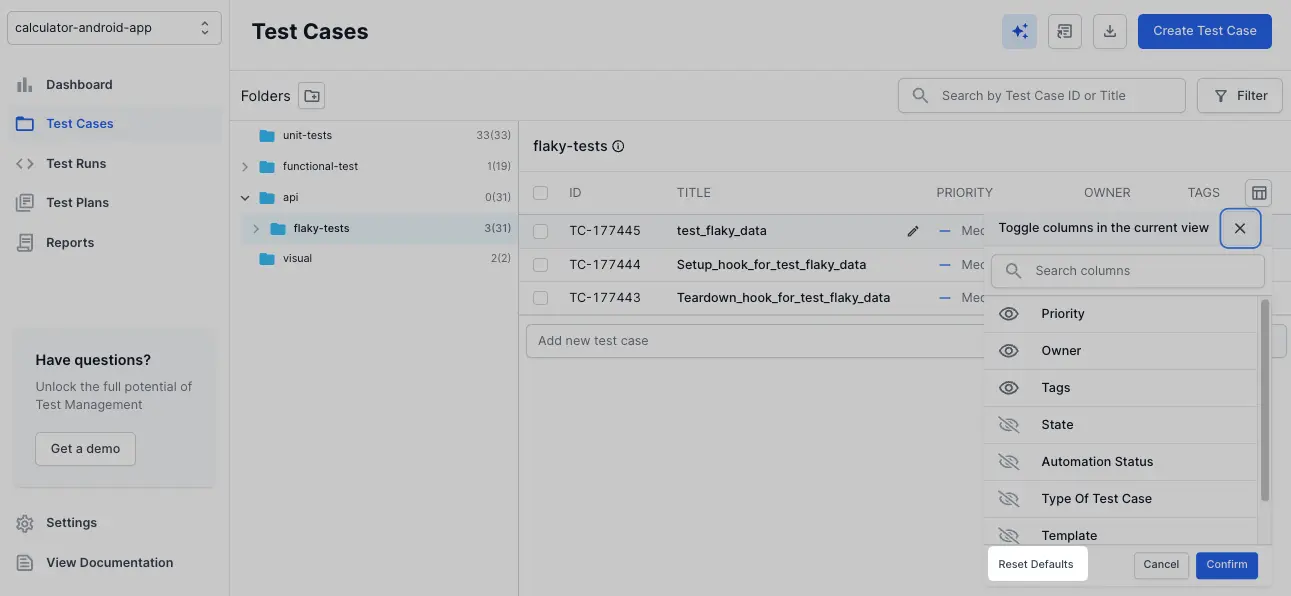This screenshot has height=596, width=1291.
Task: Open Test Runs in sidebar
Action: [76, 163]
